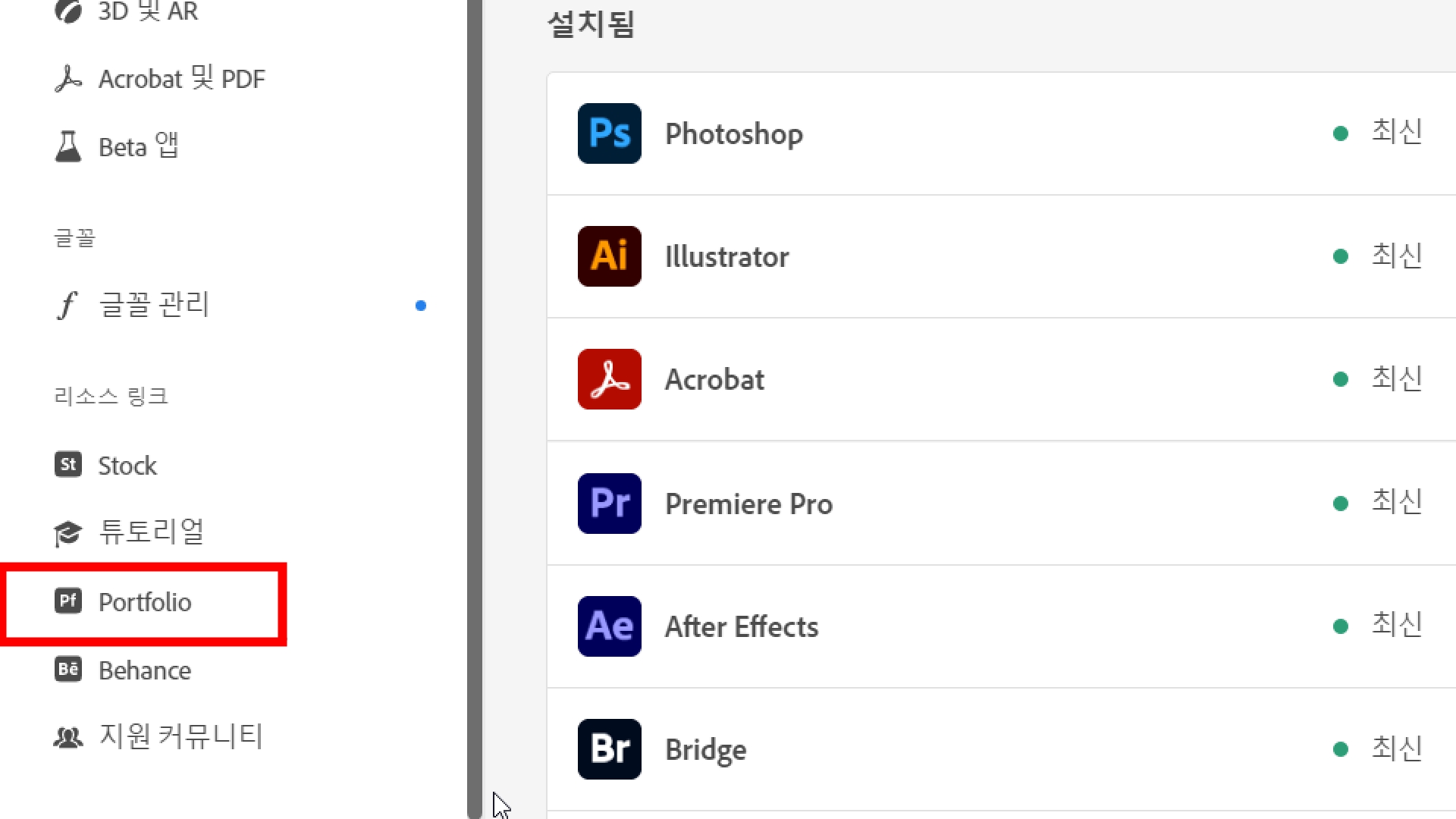Click the Premiere Pro Pr icon

tap(609, 504)
